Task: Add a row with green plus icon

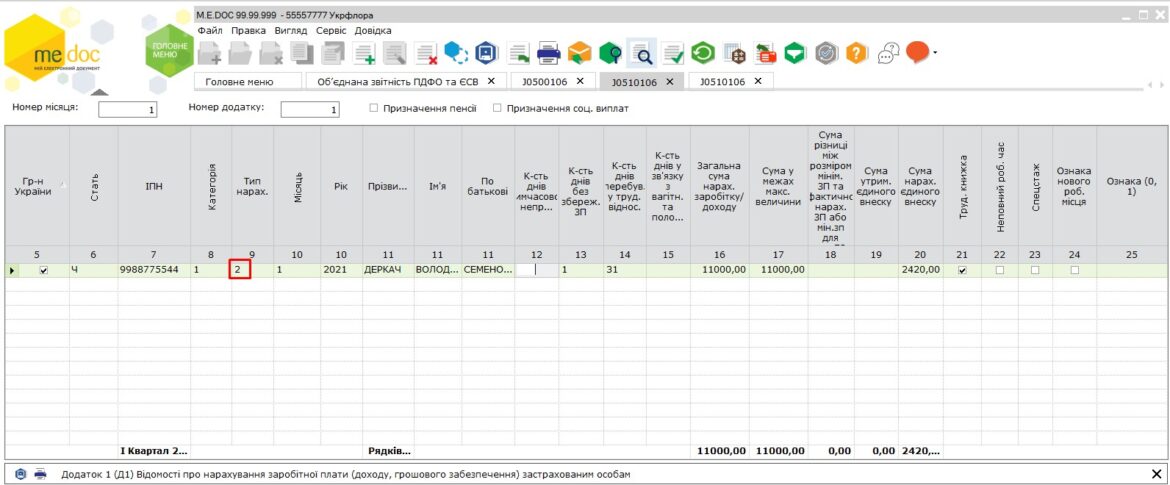Action: pyautogui.click(x=364, y=53)
